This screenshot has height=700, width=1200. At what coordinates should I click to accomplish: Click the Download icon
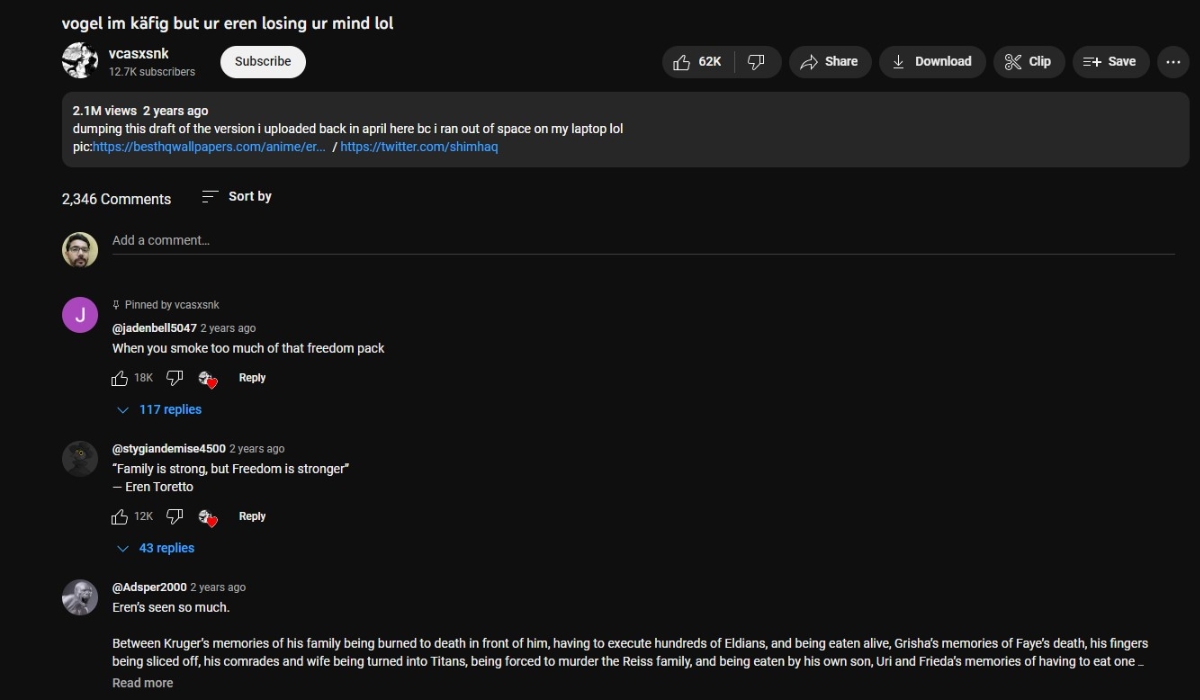pos(932,61)
